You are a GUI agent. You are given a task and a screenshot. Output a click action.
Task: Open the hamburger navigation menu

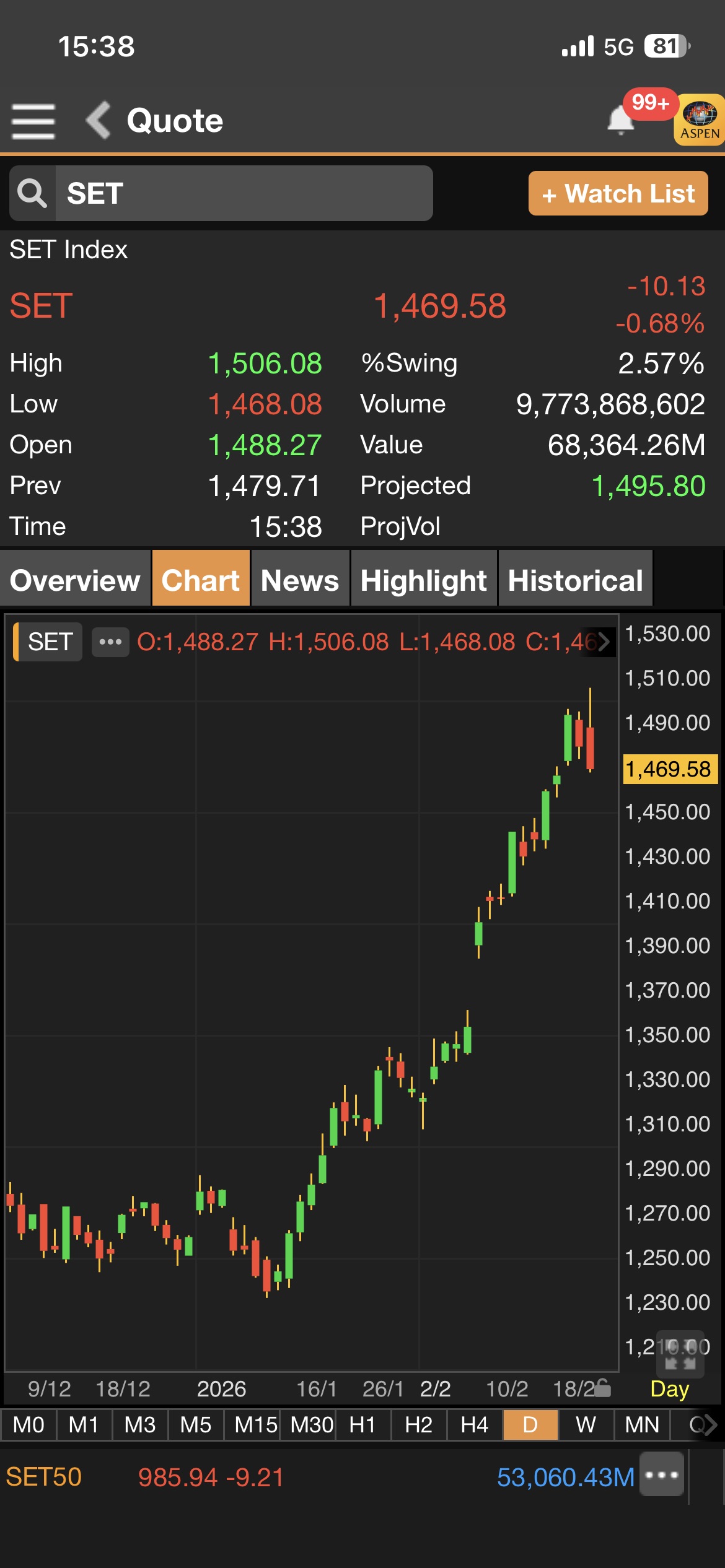coord(33,121)
